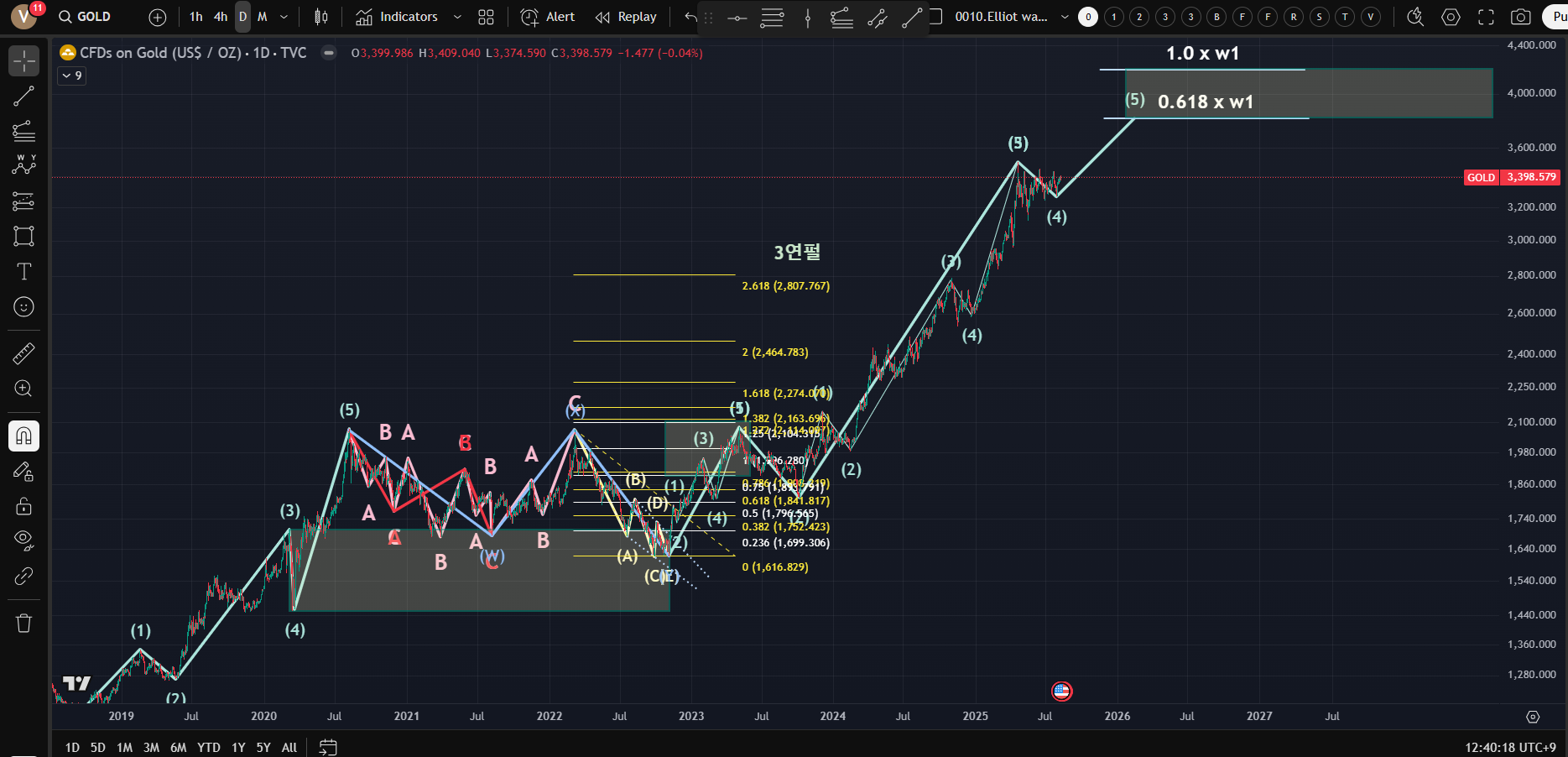Click the GOLD price label on axis
Viewport: 1568px width, 757px height.
click(x=1480, y=177)
